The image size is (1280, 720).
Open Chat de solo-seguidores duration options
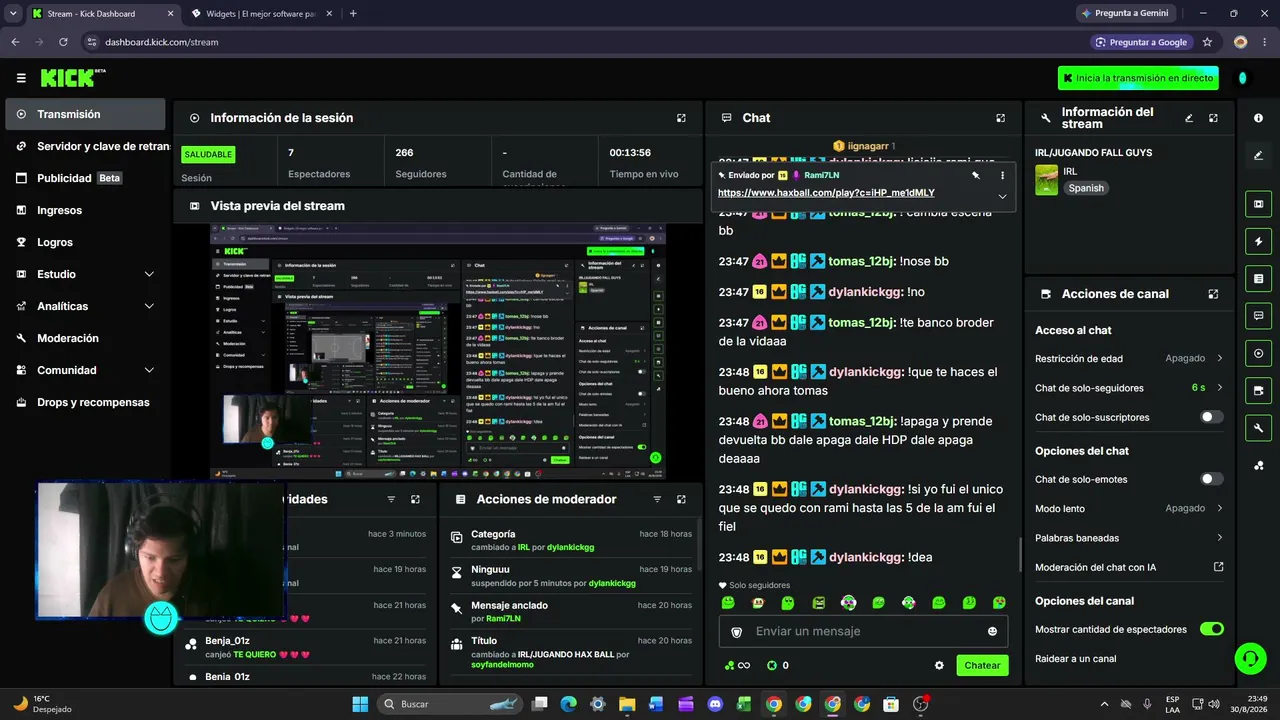pos(1129,388)
